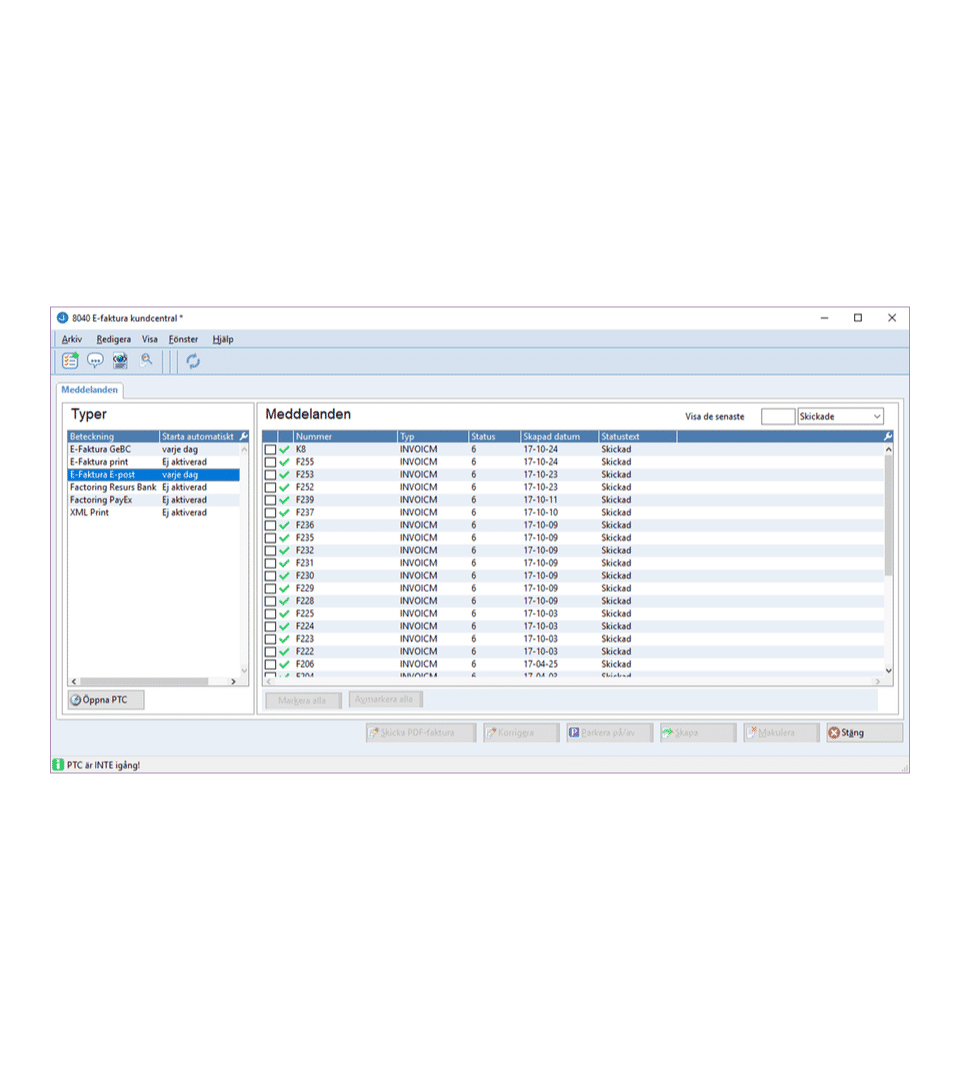Tick the checkbox for message F237
The image size is (960, 1080).
pos(270,512)
